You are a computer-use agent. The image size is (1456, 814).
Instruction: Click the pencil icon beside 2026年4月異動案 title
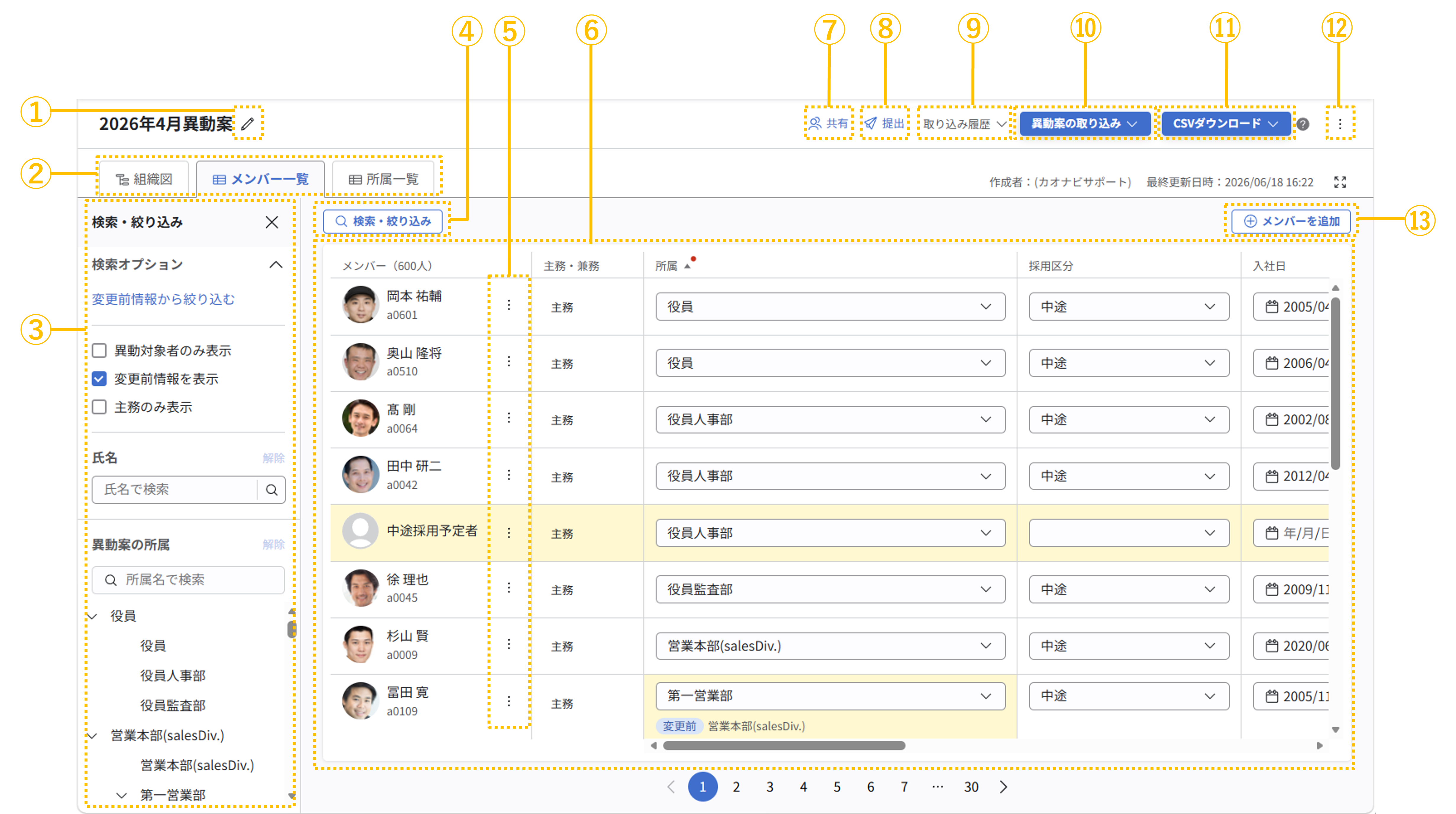(x=247, y=124)
